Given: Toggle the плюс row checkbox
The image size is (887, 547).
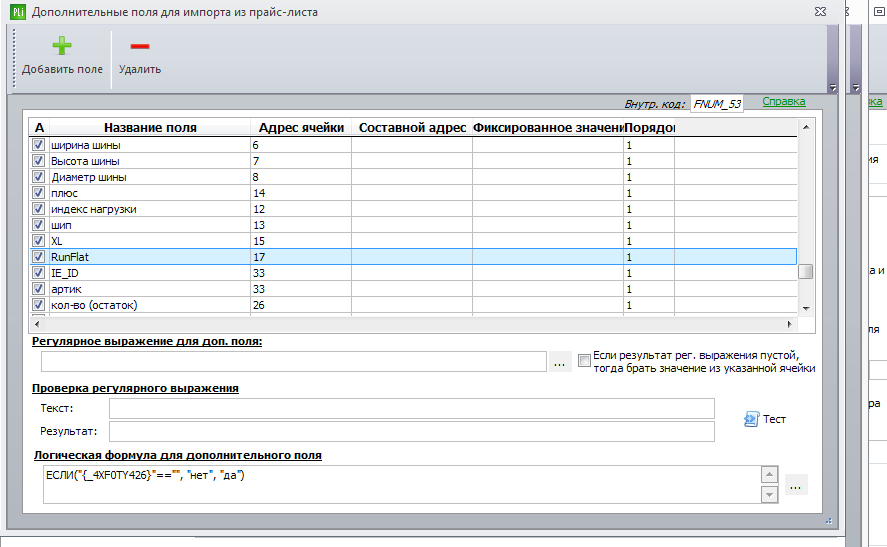Looking at the screenshot, I should 38,192.
